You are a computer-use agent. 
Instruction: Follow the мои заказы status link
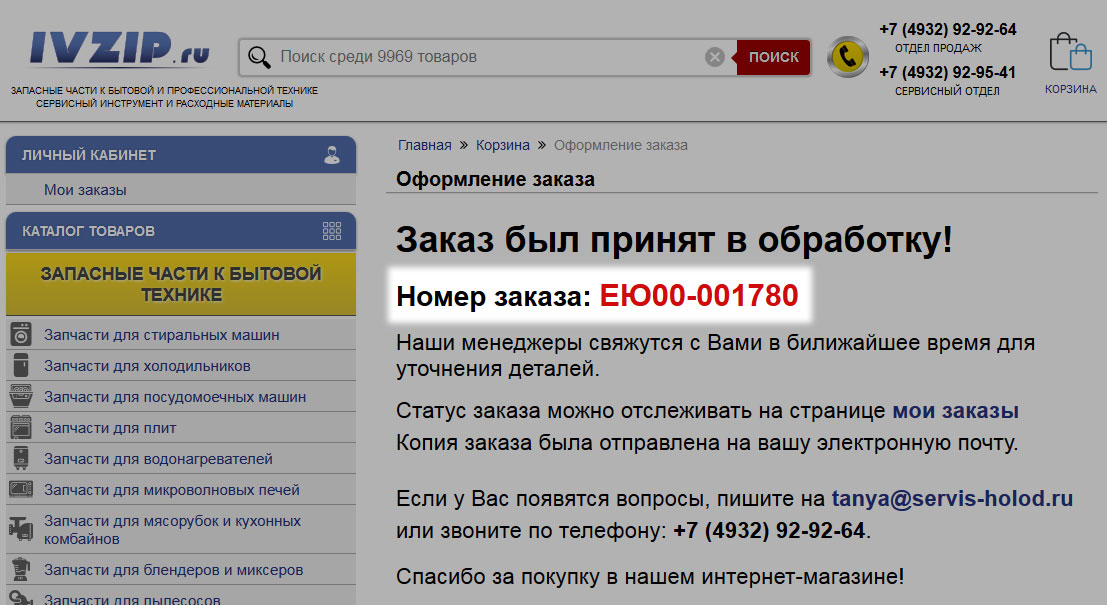955,411
